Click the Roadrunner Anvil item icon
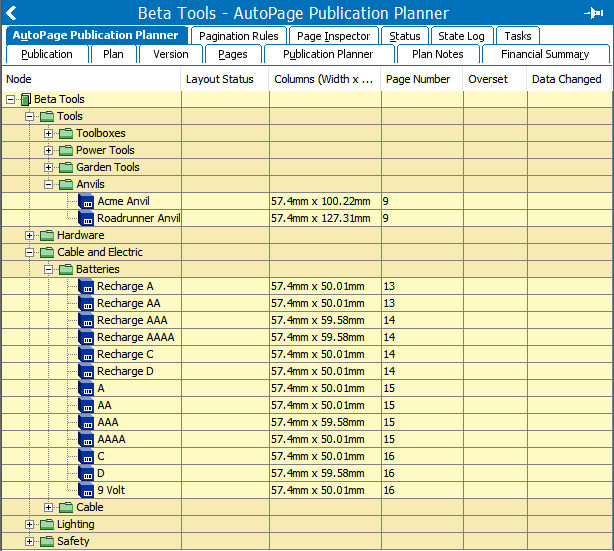 (86, 218)
